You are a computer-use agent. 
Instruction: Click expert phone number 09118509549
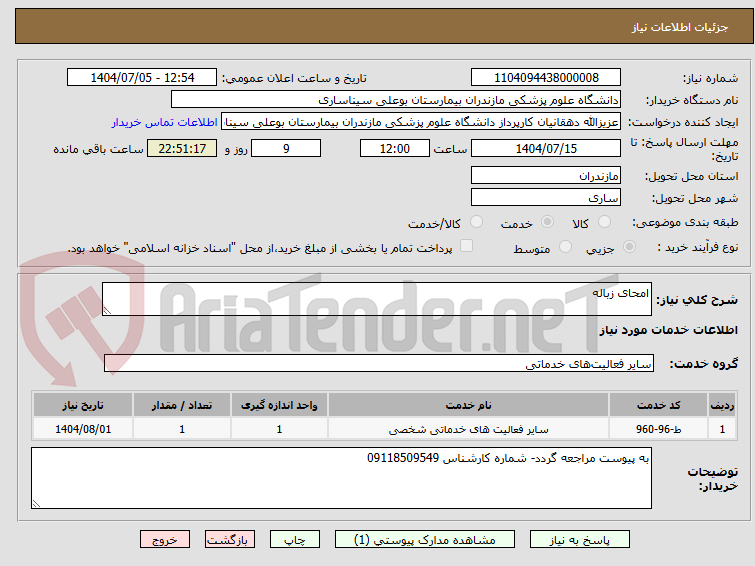click(403, 458)
